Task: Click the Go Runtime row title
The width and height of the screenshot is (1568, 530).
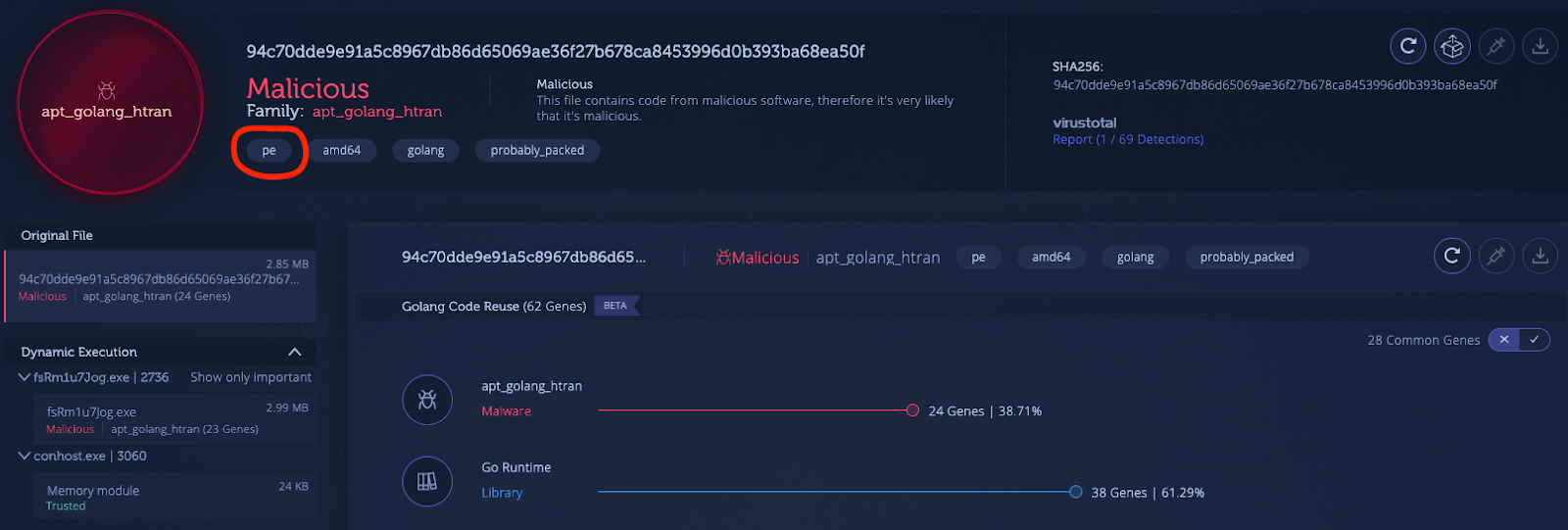Action: pyautogui.click(x=516, y=467)
